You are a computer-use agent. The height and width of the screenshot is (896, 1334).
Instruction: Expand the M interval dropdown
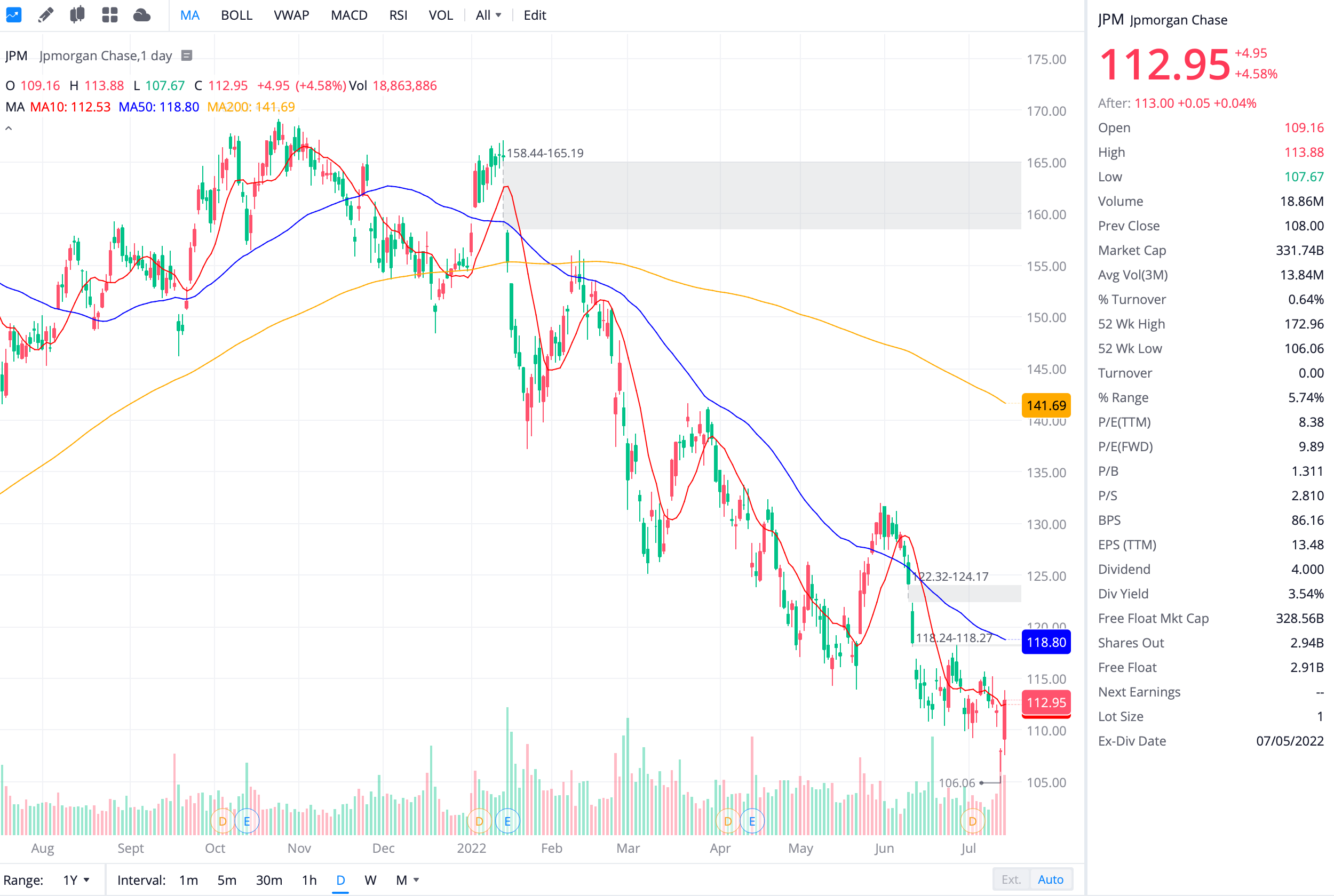407,880
